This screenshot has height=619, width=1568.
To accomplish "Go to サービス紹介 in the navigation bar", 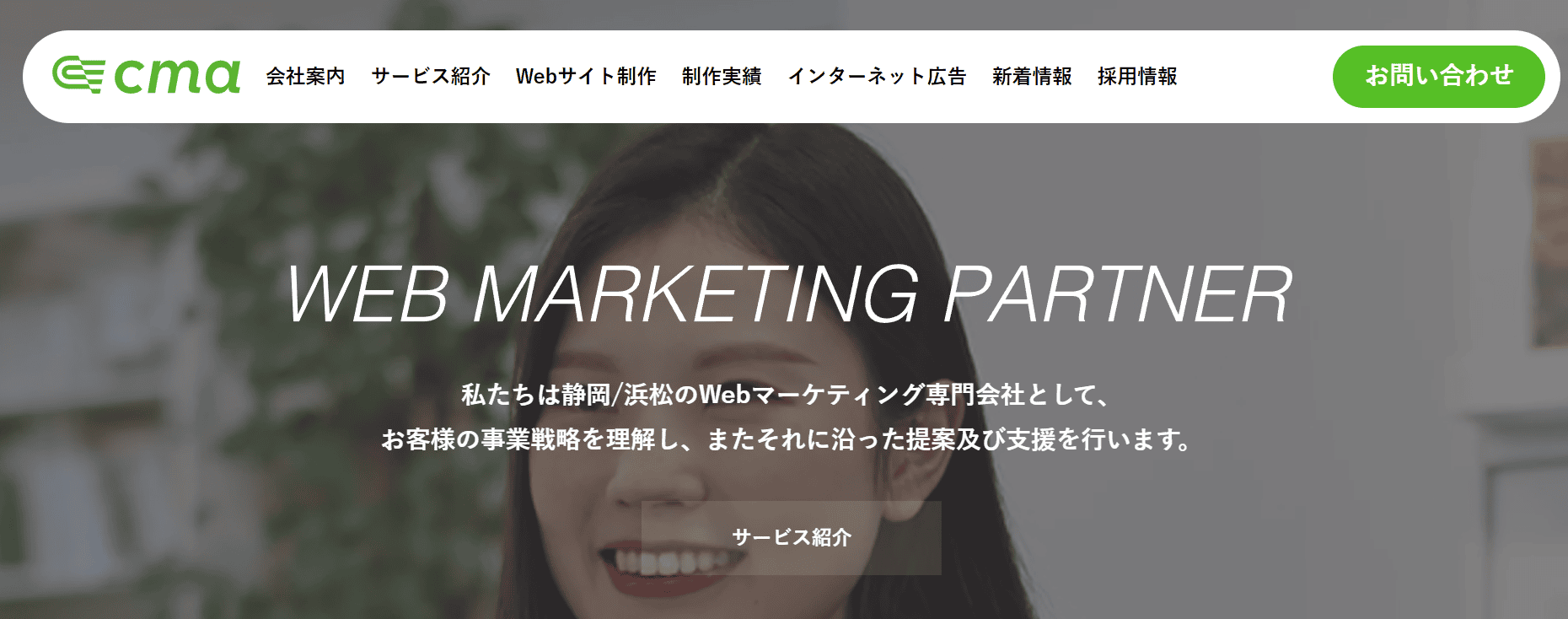I will click(431, 76).
